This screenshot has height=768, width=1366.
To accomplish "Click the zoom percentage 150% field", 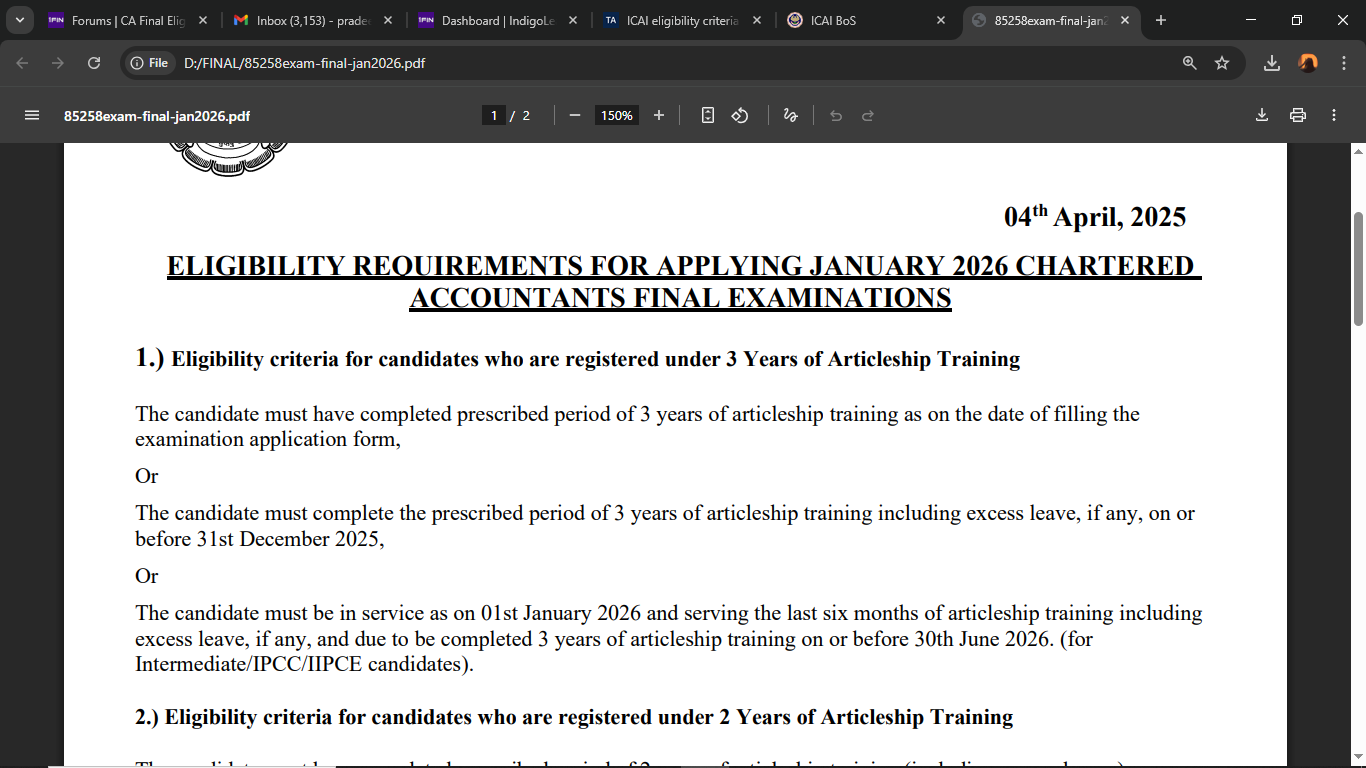I will point(617,116).
